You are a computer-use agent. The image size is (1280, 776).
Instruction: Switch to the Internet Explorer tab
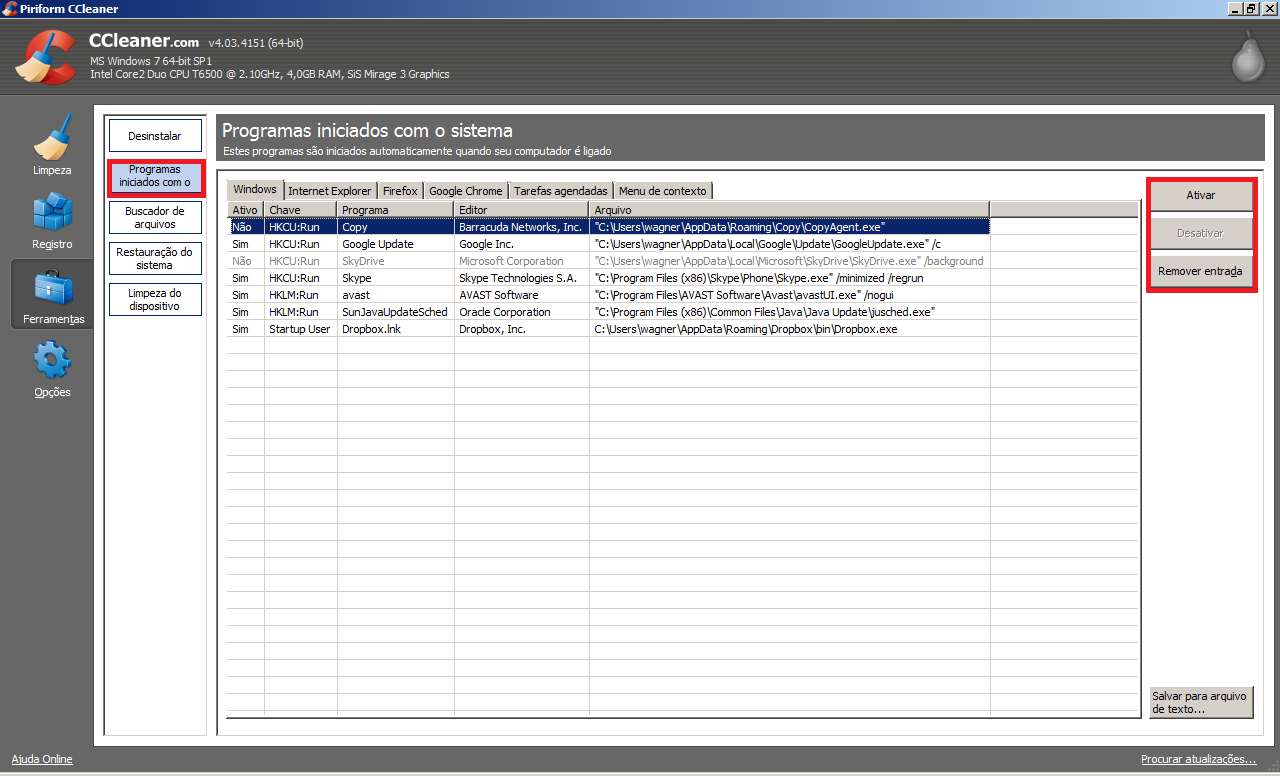click(330, 191)
